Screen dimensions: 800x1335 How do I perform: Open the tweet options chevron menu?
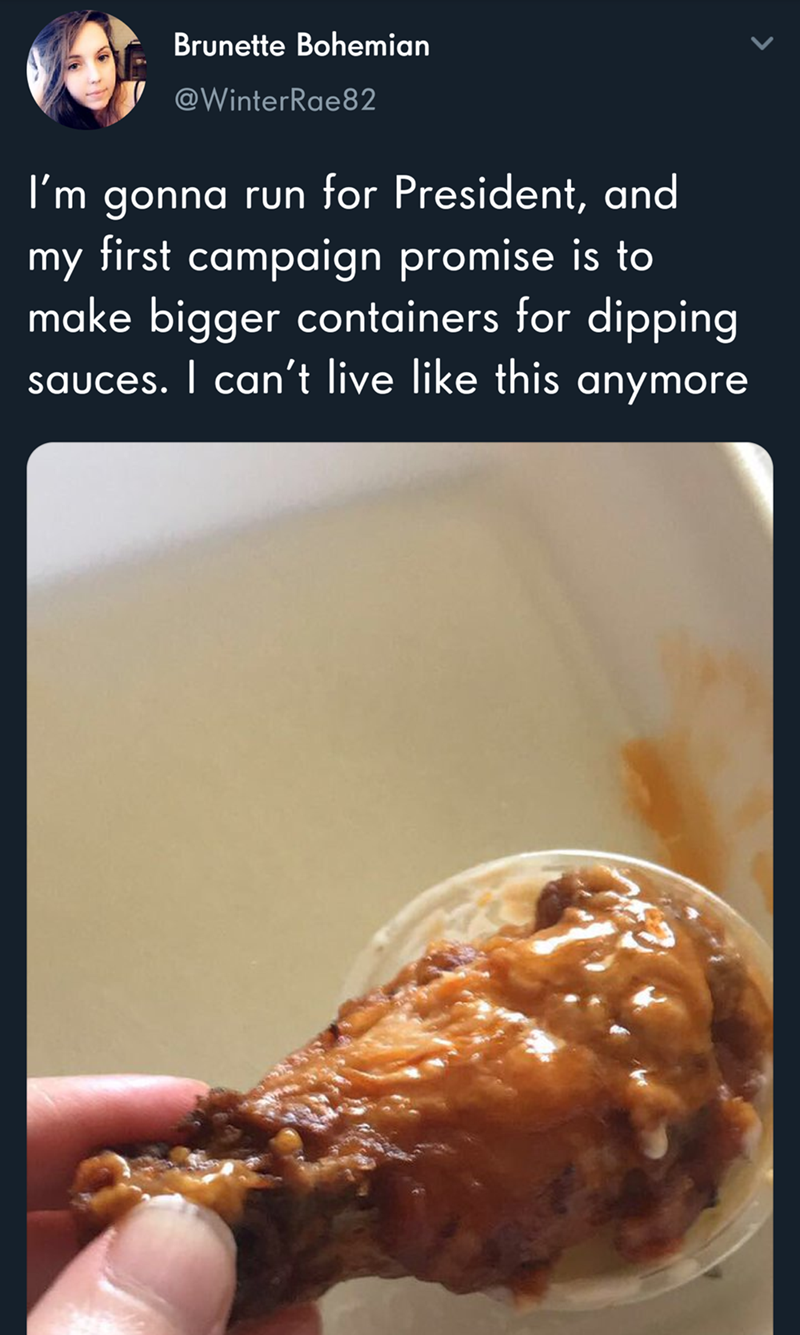click(x=763, y=44)
